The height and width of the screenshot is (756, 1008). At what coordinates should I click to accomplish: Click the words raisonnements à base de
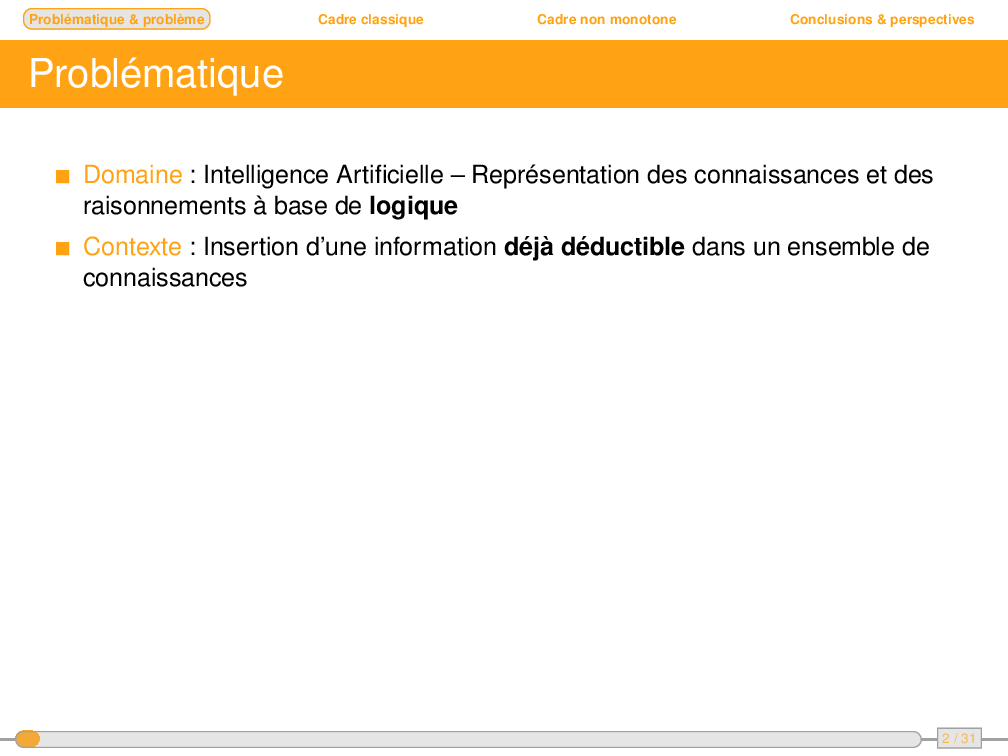[222, 207]
